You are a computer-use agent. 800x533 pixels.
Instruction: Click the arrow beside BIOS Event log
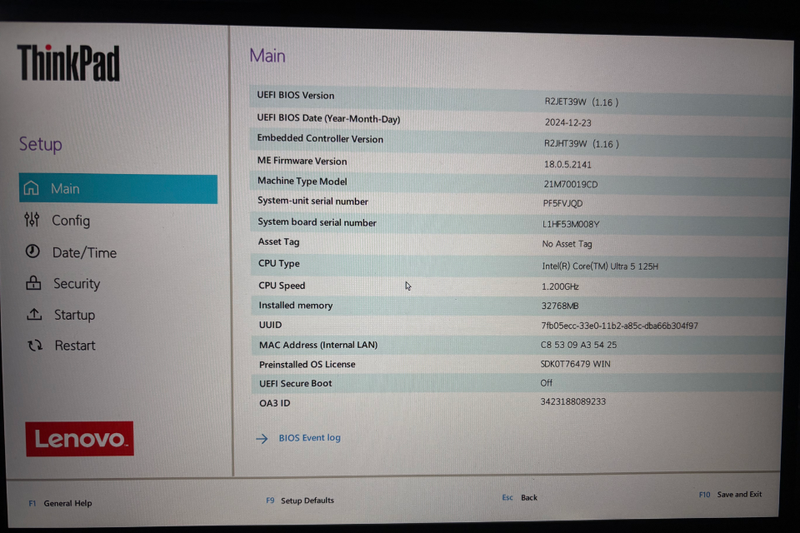[262, 438]
